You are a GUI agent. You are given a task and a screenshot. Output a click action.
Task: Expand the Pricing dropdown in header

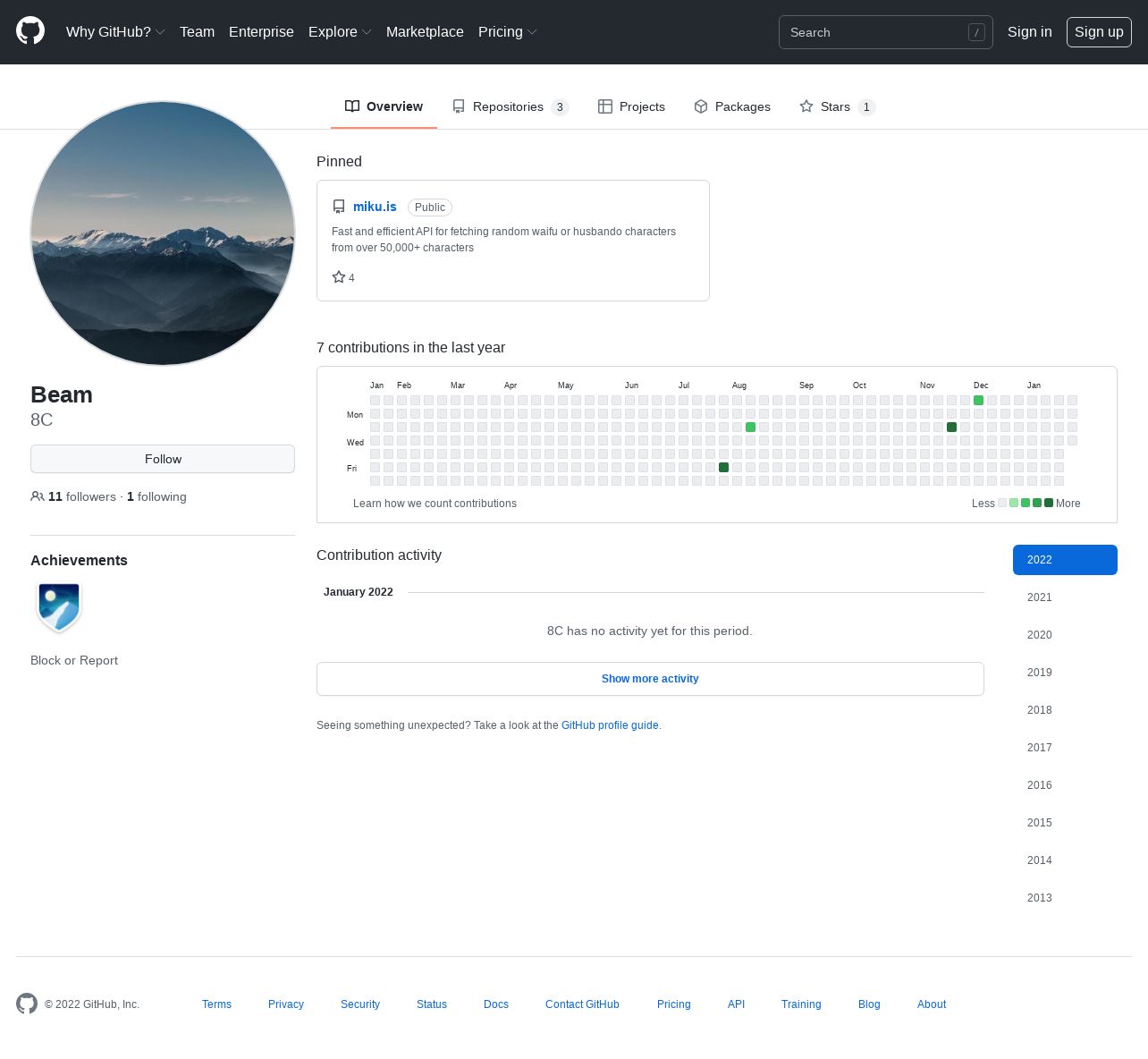507,32
